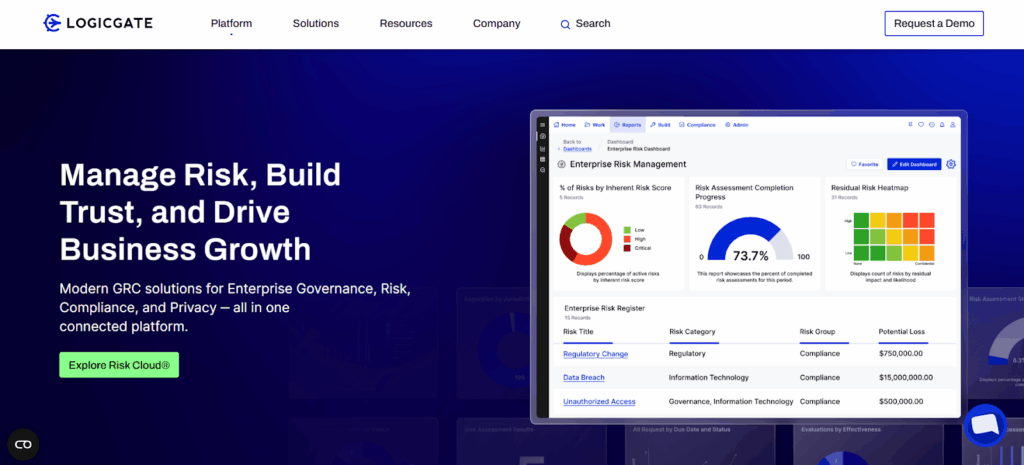Click the dashboard settings gear icon
Viewport: 1024px width, 465px height.
pyautogui.click(x=951, y=164)
